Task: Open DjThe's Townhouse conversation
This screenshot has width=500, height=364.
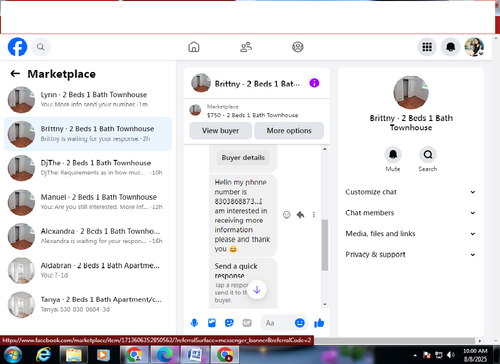Action: tap(88, 168)
